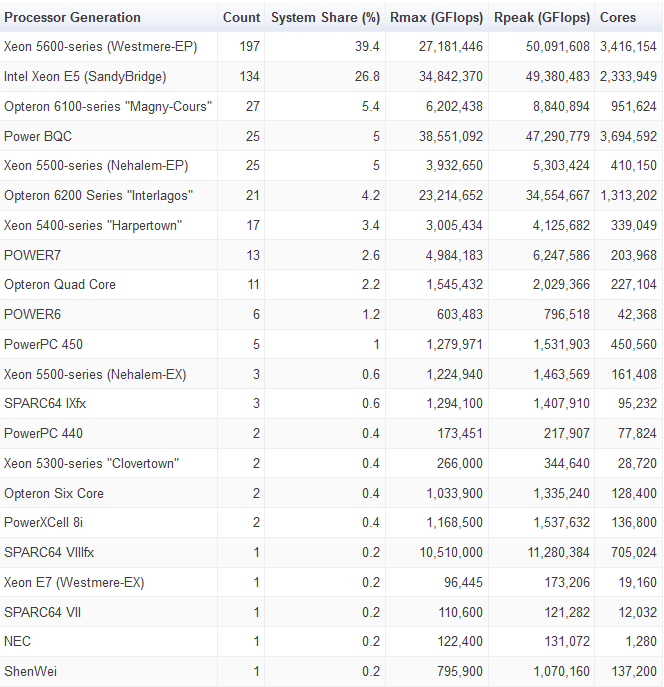Select the SPARC64 VIIIfx cell
The width and height of the screenshot is (664, 687).
point(49,552)
